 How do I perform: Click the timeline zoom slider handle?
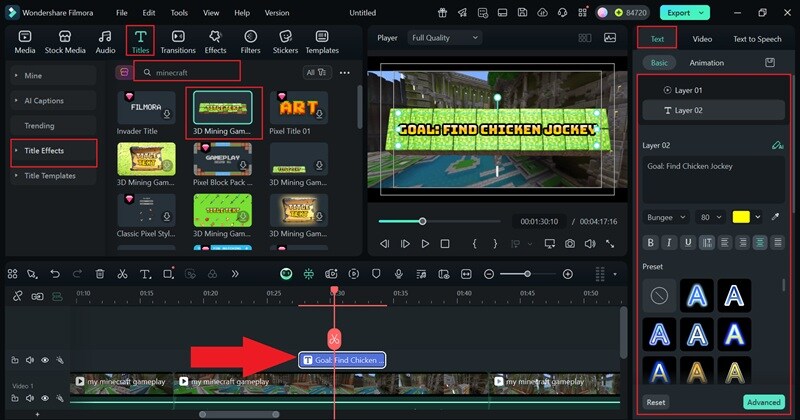(528, 274)
